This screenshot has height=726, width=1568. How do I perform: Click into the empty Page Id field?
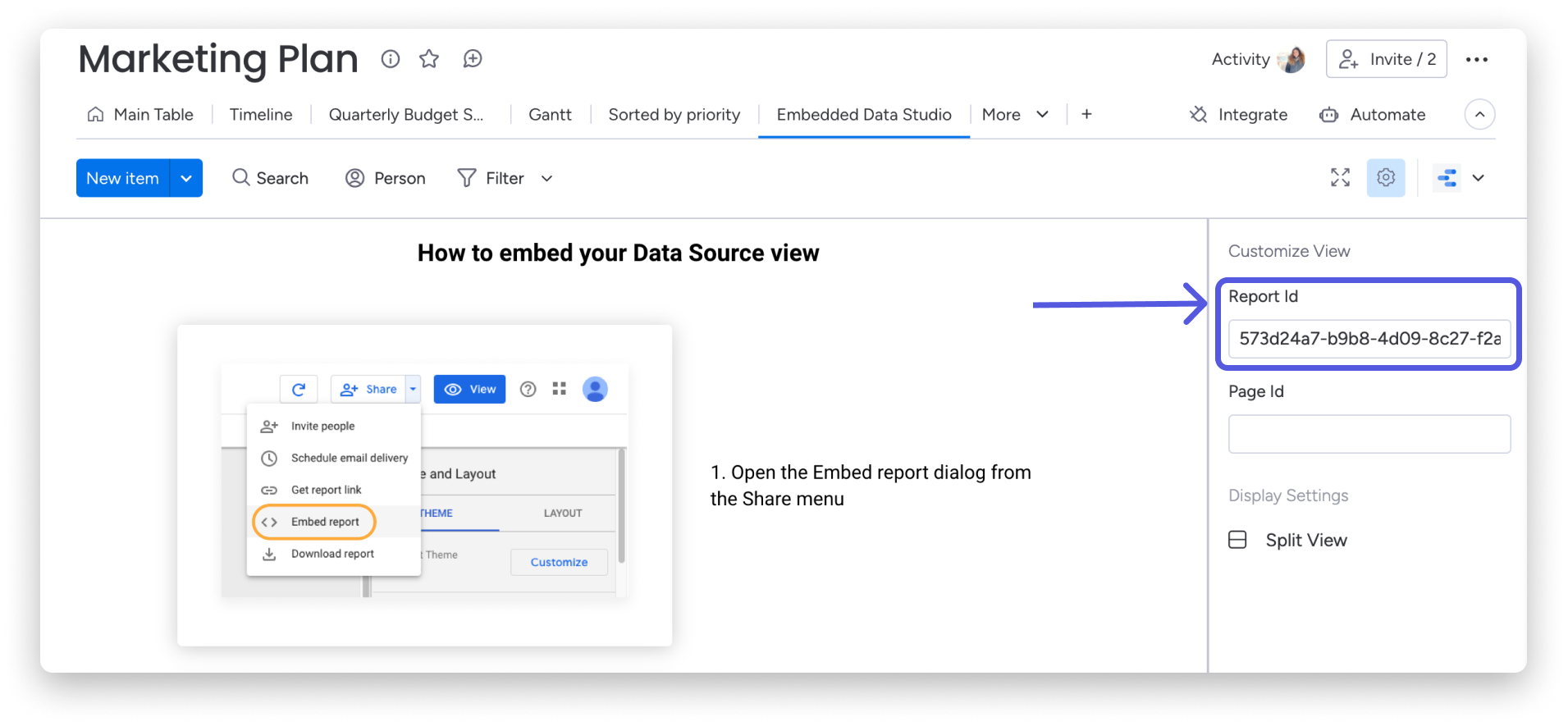[1369, 434]
